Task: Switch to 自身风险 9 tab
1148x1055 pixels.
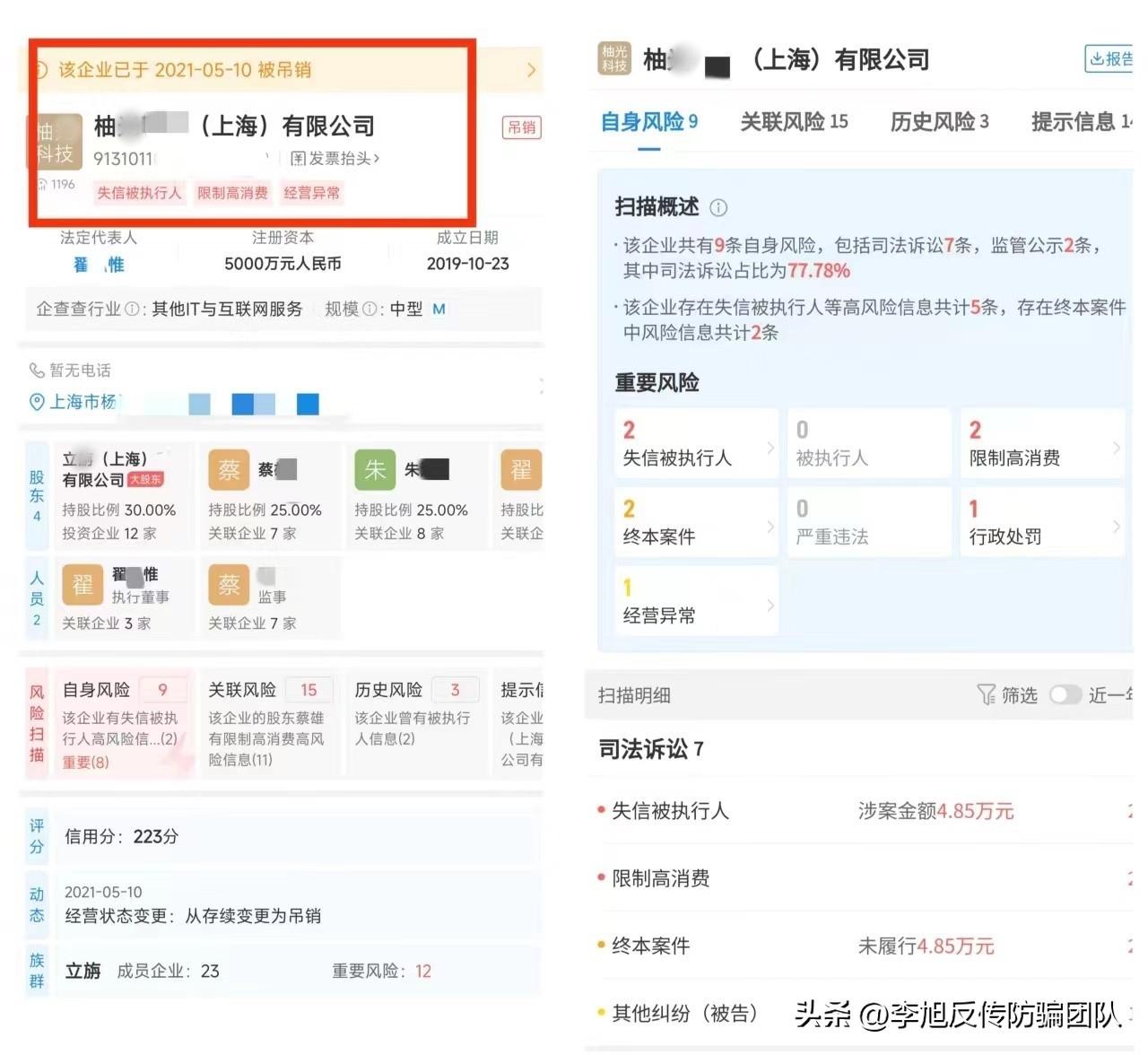Action: 649,122
